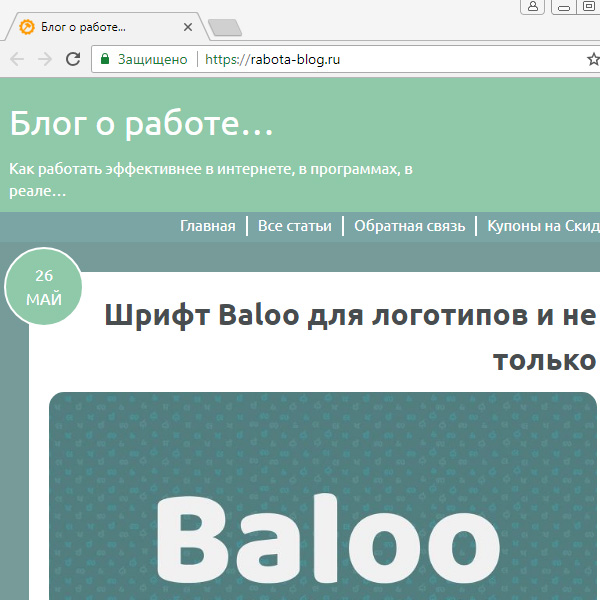This screenshot has width=600, height=600.
Task: Click the browser back arrow
Action: 17,59
